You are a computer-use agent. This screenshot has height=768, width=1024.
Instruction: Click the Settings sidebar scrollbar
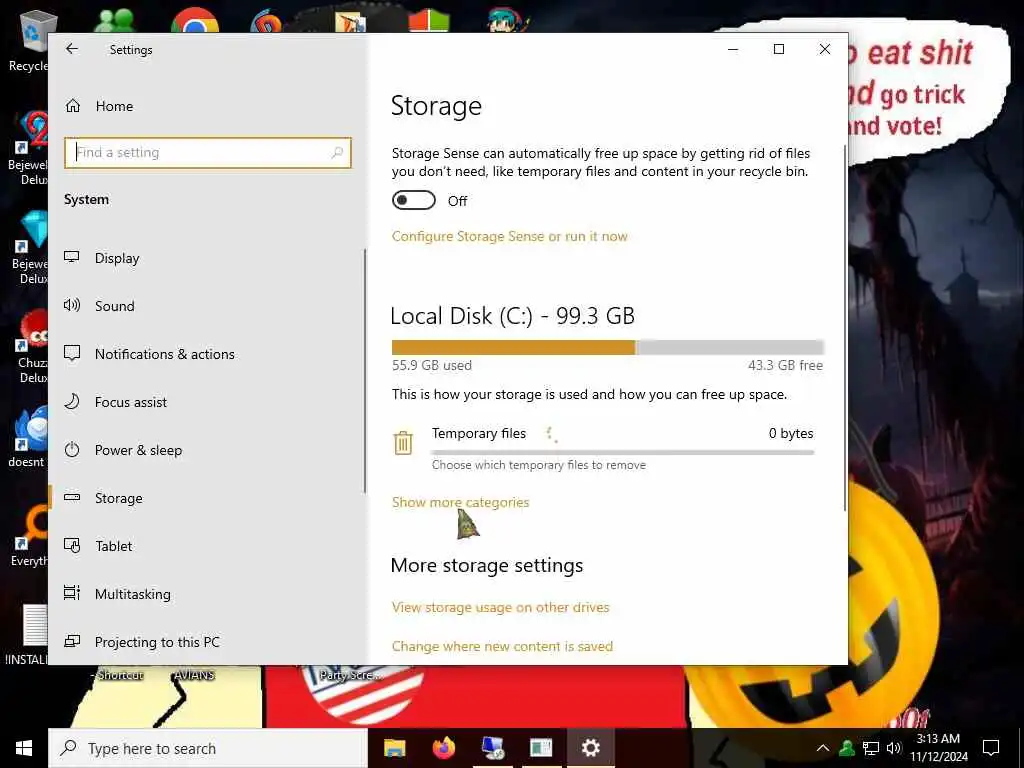pos(364,371)
